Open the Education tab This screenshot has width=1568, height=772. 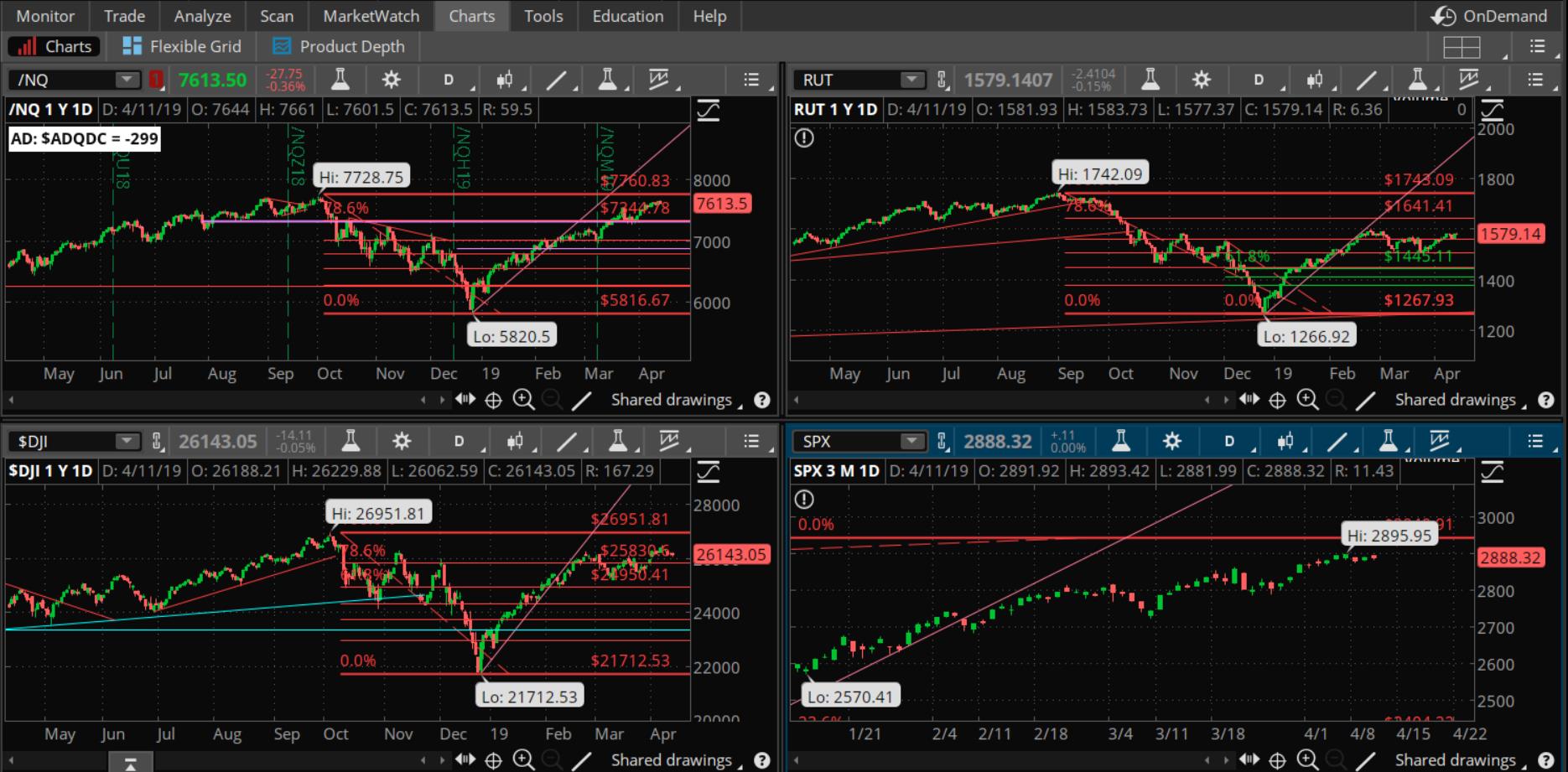627,16
